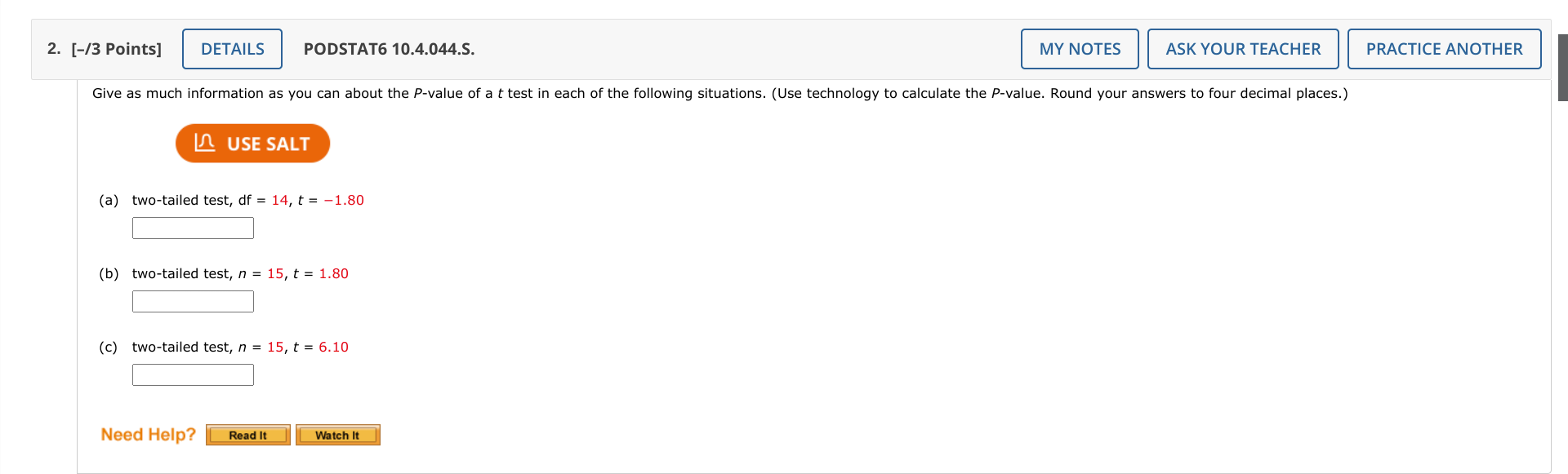Viewport: 1568px width, 474px height.
Task: Select the answer box for part (c)
Action: (x=193, y=374)
